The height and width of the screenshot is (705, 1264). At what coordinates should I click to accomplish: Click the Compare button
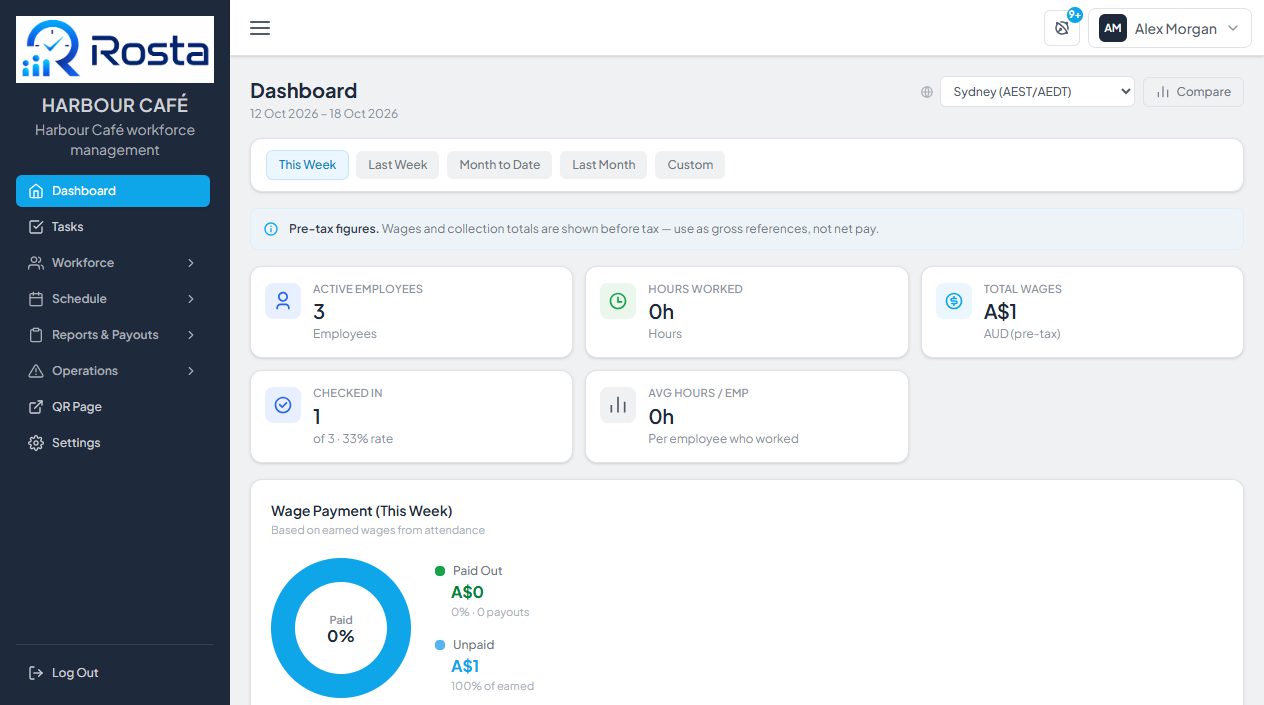(1193, 92)
